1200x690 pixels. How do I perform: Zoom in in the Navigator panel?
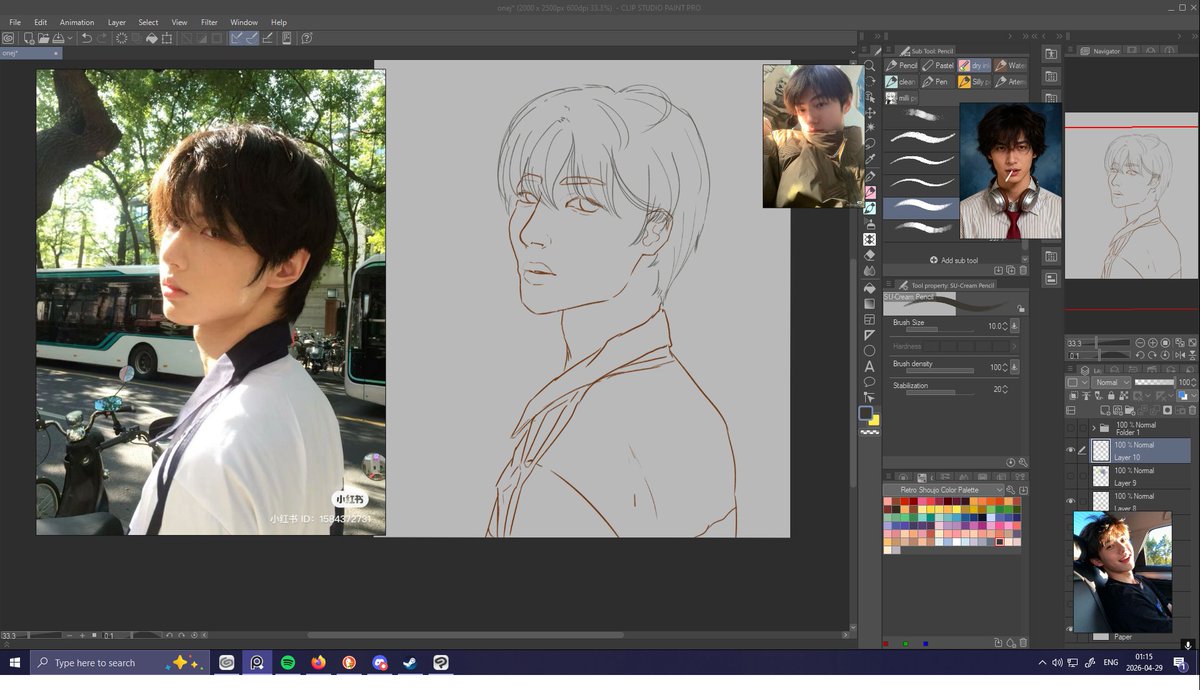[1153, 342]
